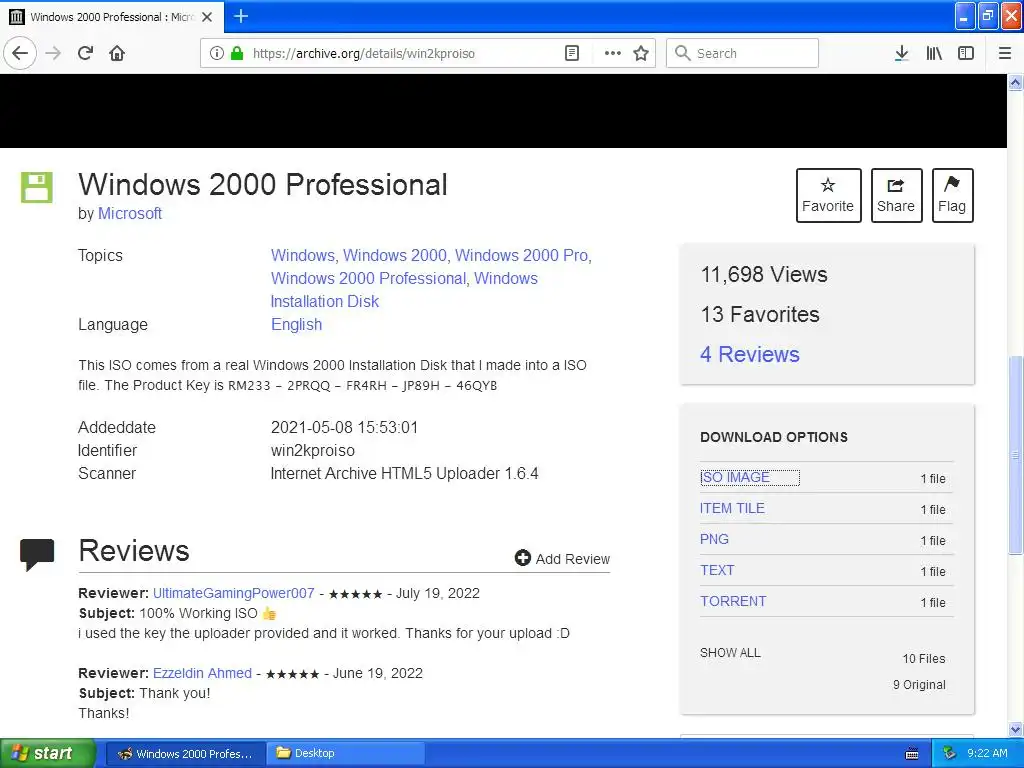The height and width of the screenshot is (768, 1024).
Task: Jump to the 4 Reviews link
Action: [x=750, y=354]
